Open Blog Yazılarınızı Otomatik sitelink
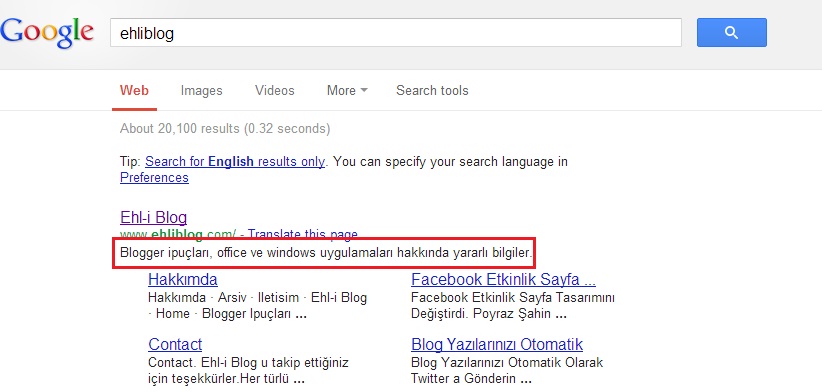 [x=497, y=344]
